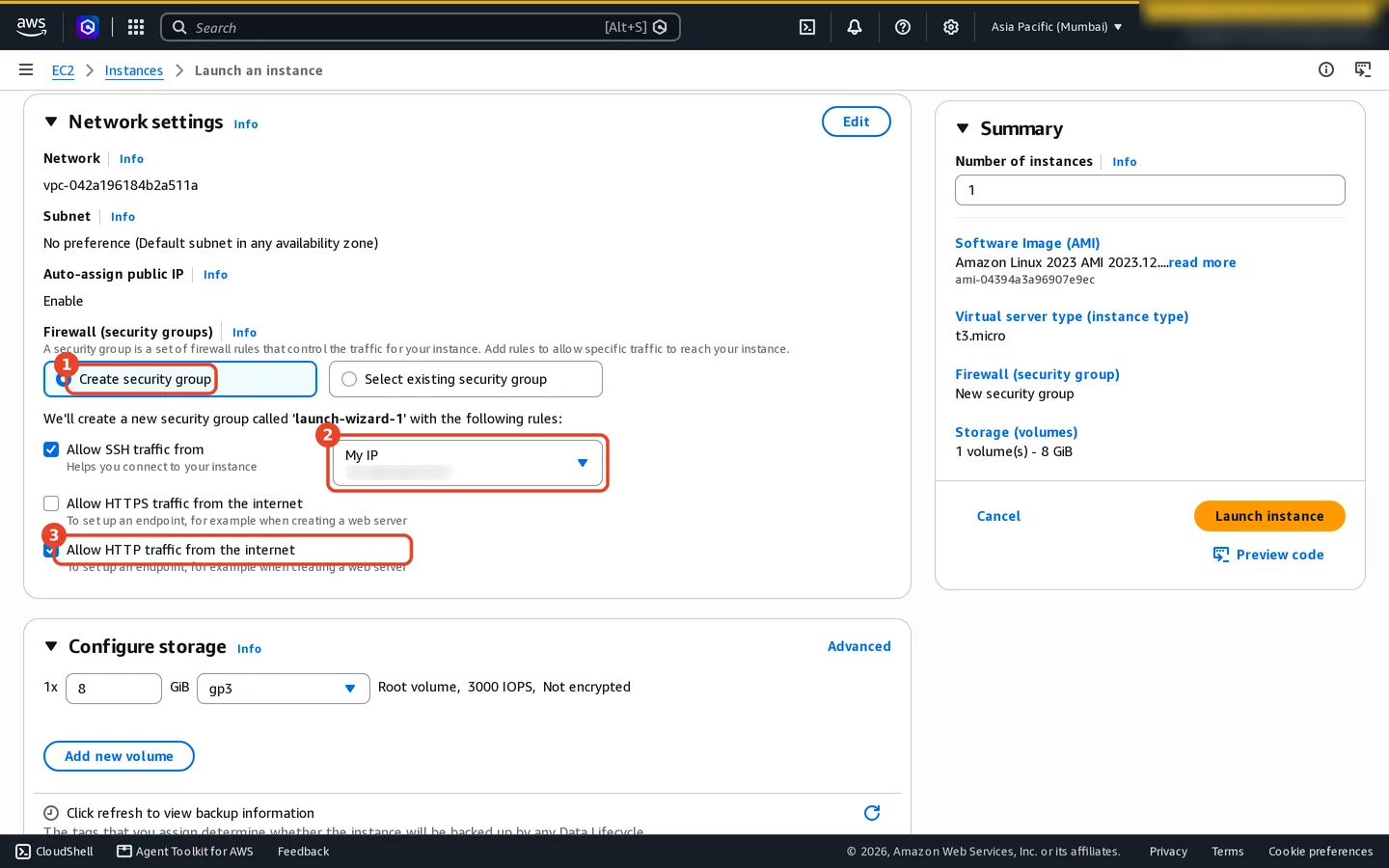Enable Allow HTTPS traffic from the internet

click(x=51, y=503)
